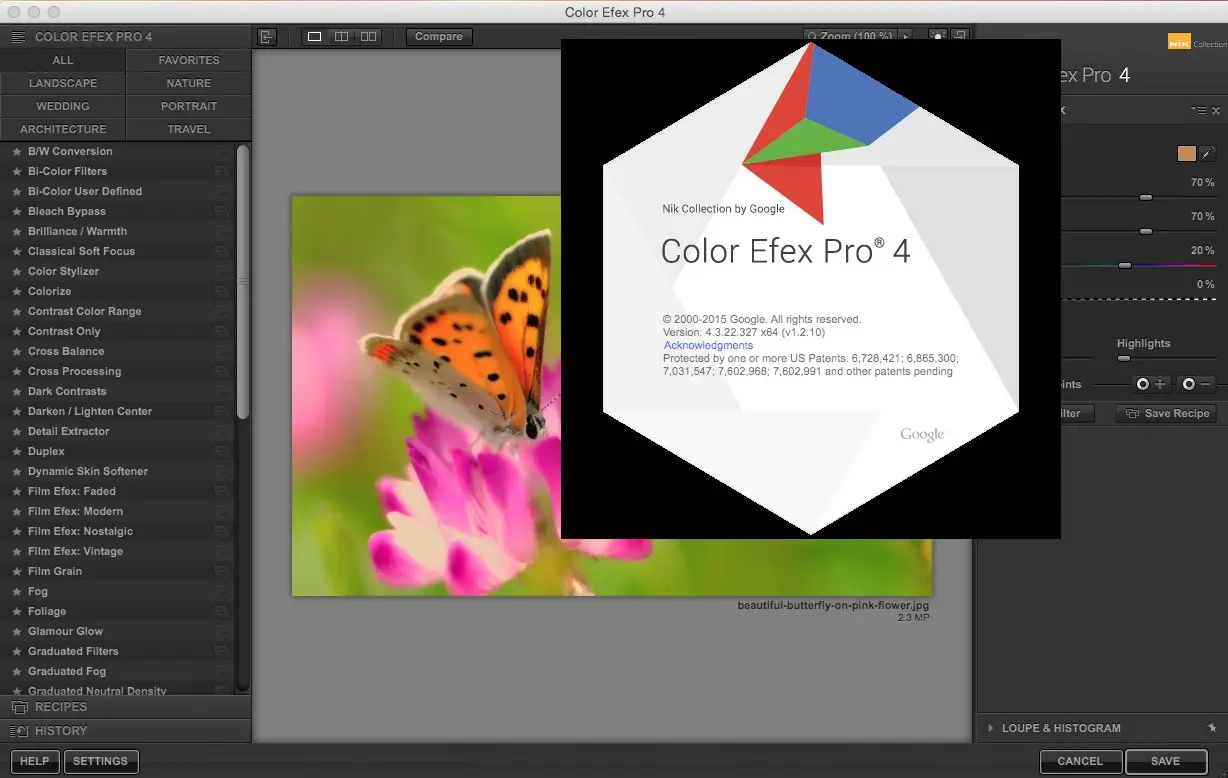Star the Detail Extractor filter
Screen dimensions: 1228x778
click(16, 432)
